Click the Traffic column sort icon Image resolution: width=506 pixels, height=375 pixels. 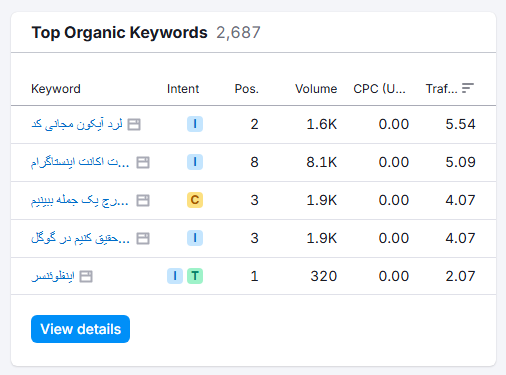[x=468, y=88]
